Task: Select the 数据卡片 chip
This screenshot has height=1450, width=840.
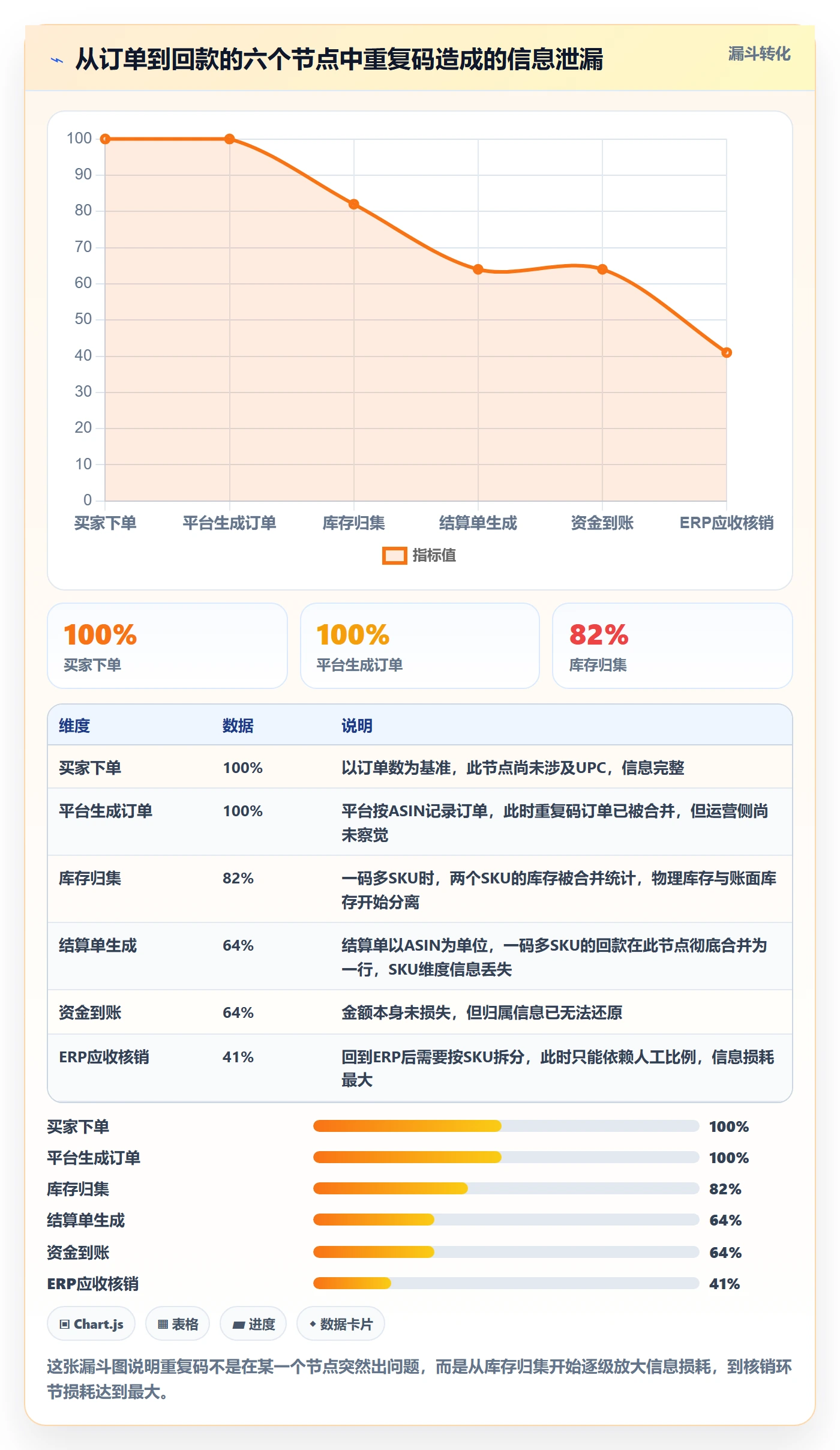Action: (341, 1324)
